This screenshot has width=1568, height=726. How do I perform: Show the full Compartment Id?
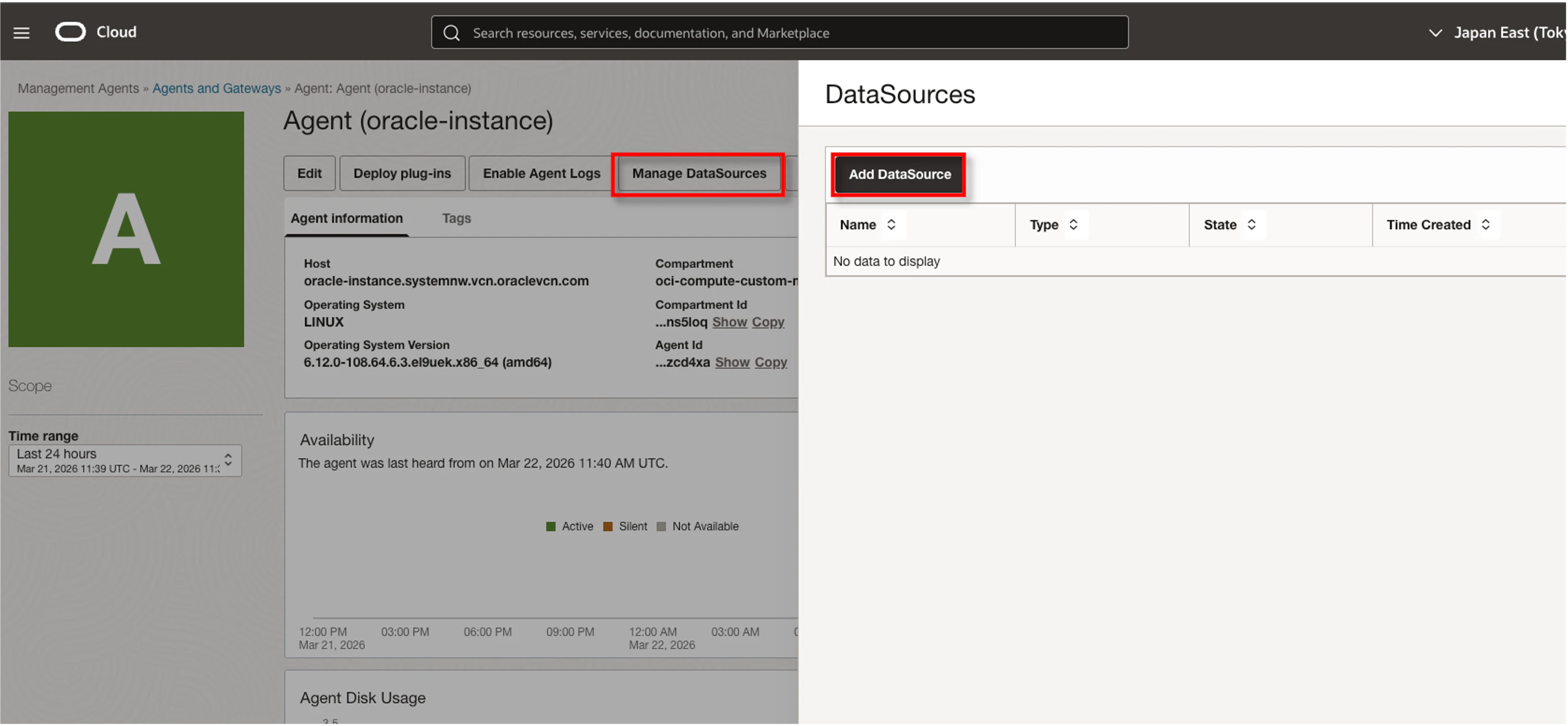pos(729,322)
